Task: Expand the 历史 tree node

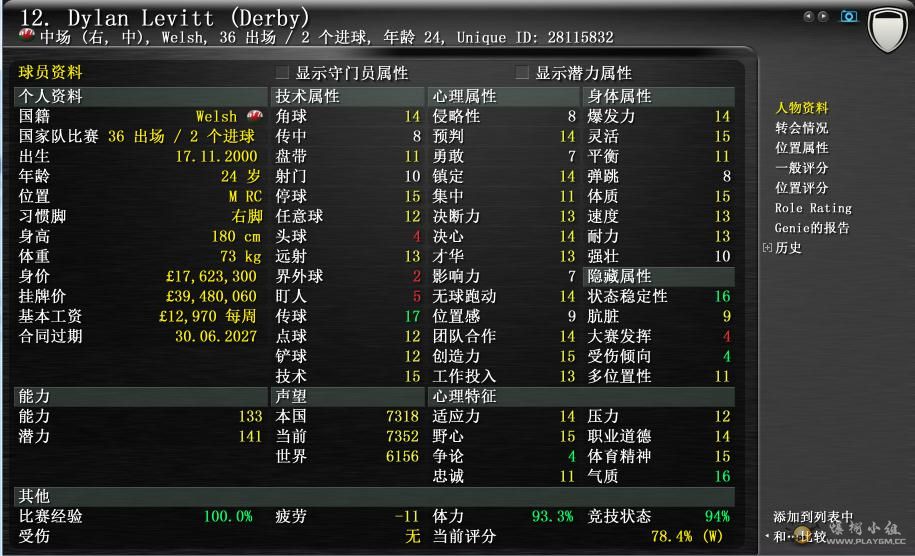Action: click(x=767, y=248)
